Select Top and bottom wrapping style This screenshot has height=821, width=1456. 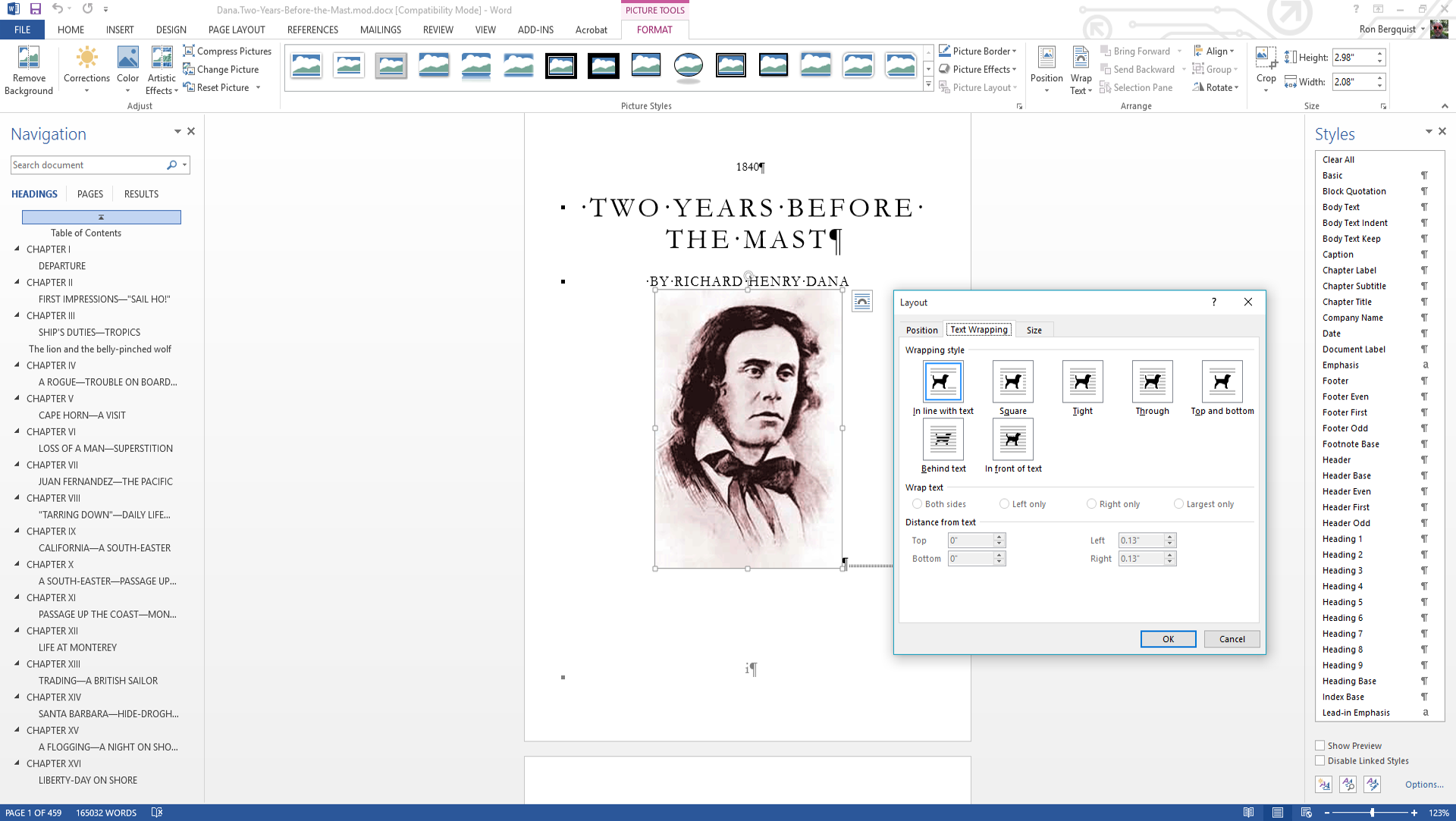(1222, 381)
